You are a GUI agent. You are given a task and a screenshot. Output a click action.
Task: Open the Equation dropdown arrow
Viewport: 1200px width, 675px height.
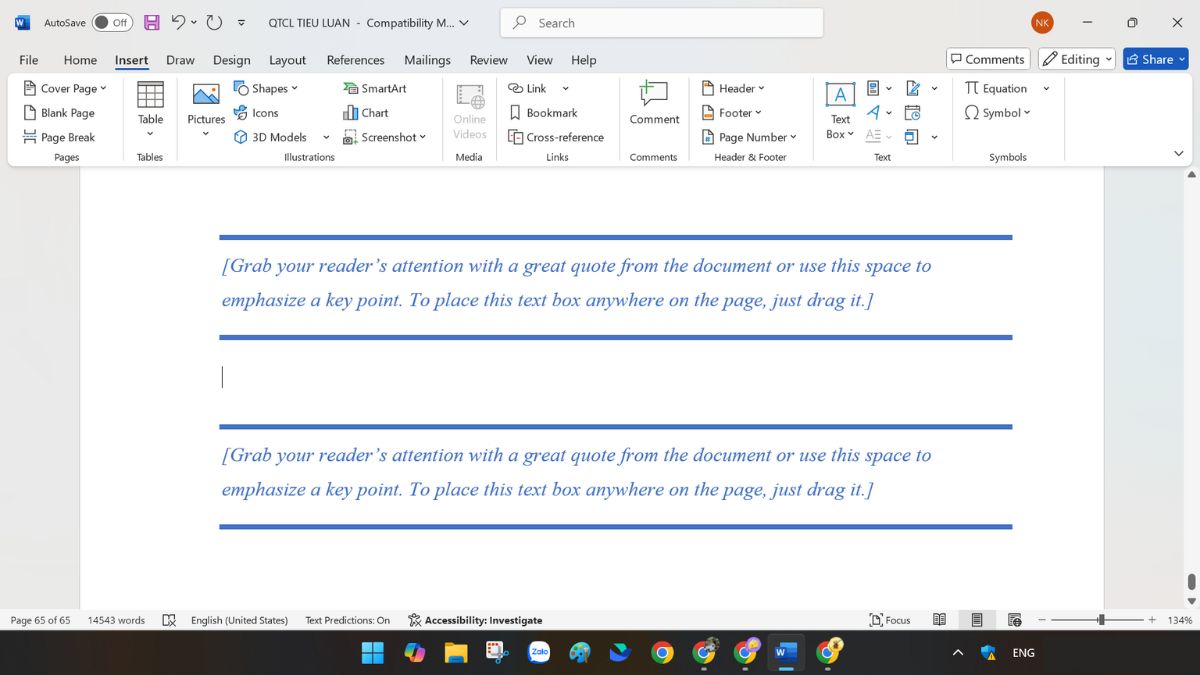coord(1046,88)
